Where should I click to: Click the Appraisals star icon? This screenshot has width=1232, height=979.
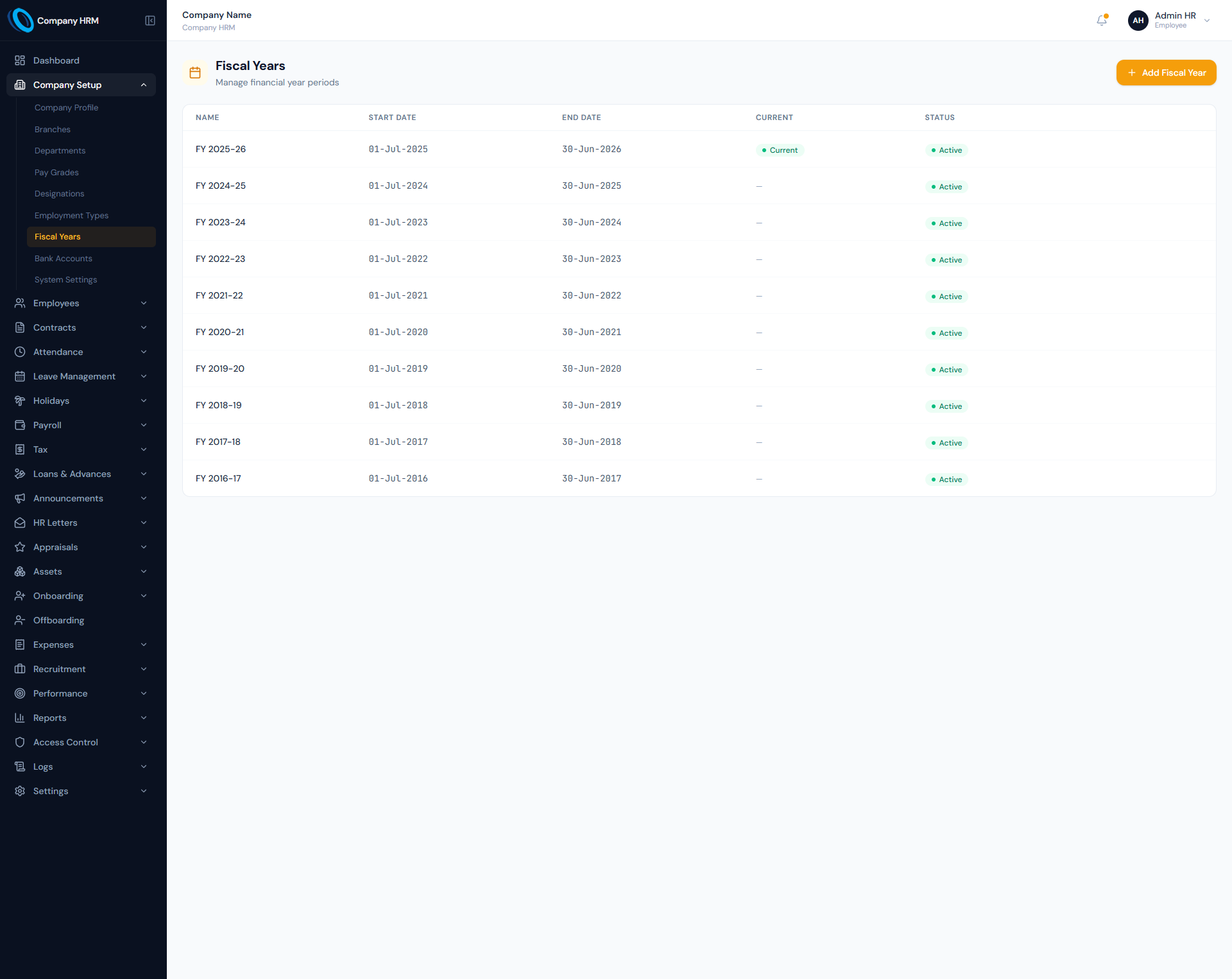[20, 547]
